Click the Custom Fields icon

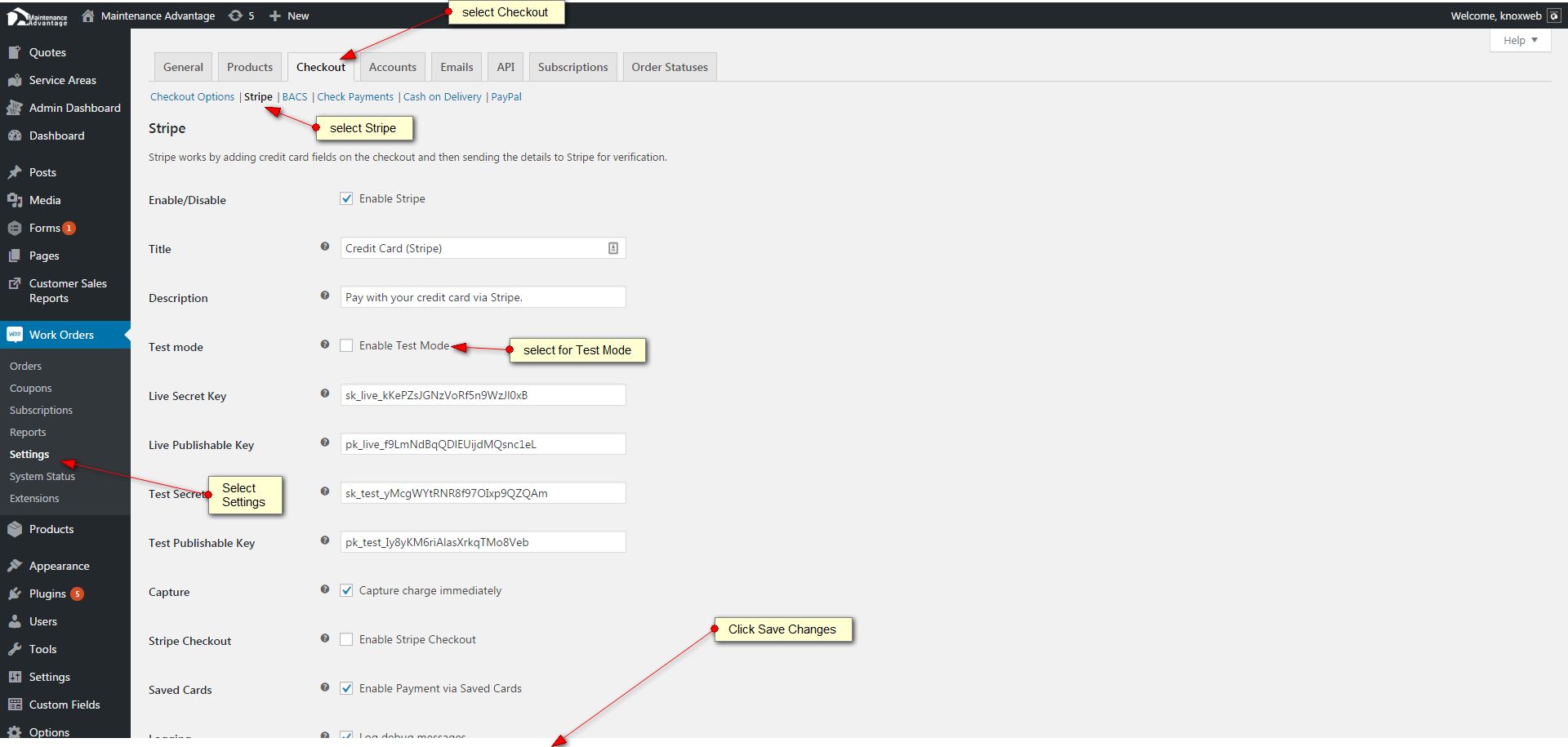(14, 705)
